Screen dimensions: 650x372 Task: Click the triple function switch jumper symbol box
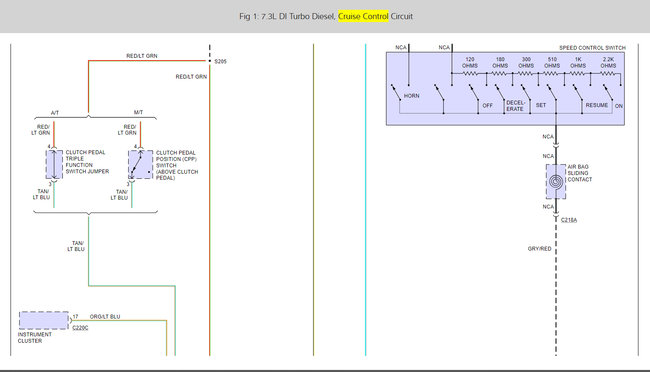point(54,165)
